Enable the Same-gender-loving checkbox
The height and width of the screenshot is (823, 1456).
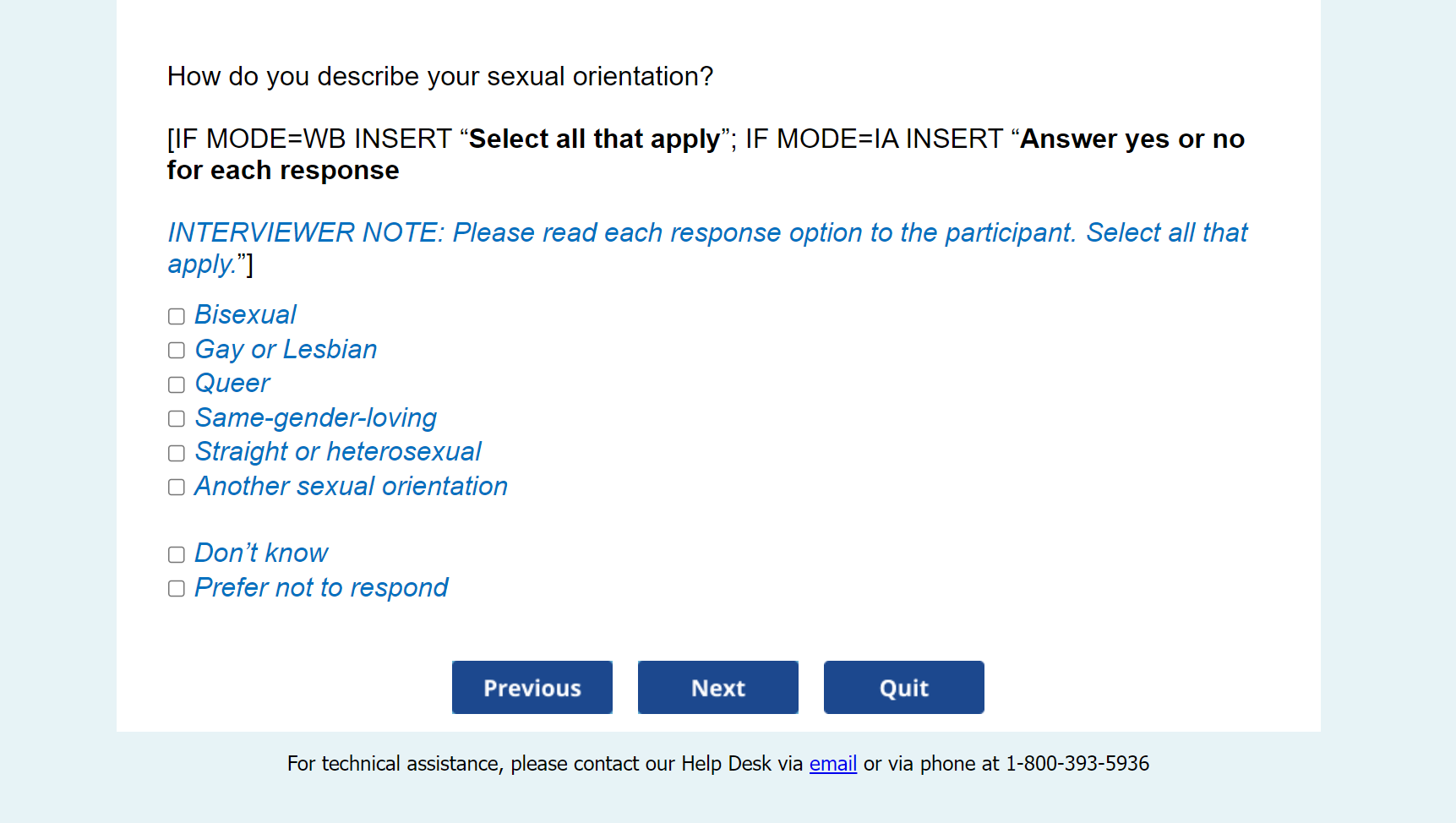(176, 418)
